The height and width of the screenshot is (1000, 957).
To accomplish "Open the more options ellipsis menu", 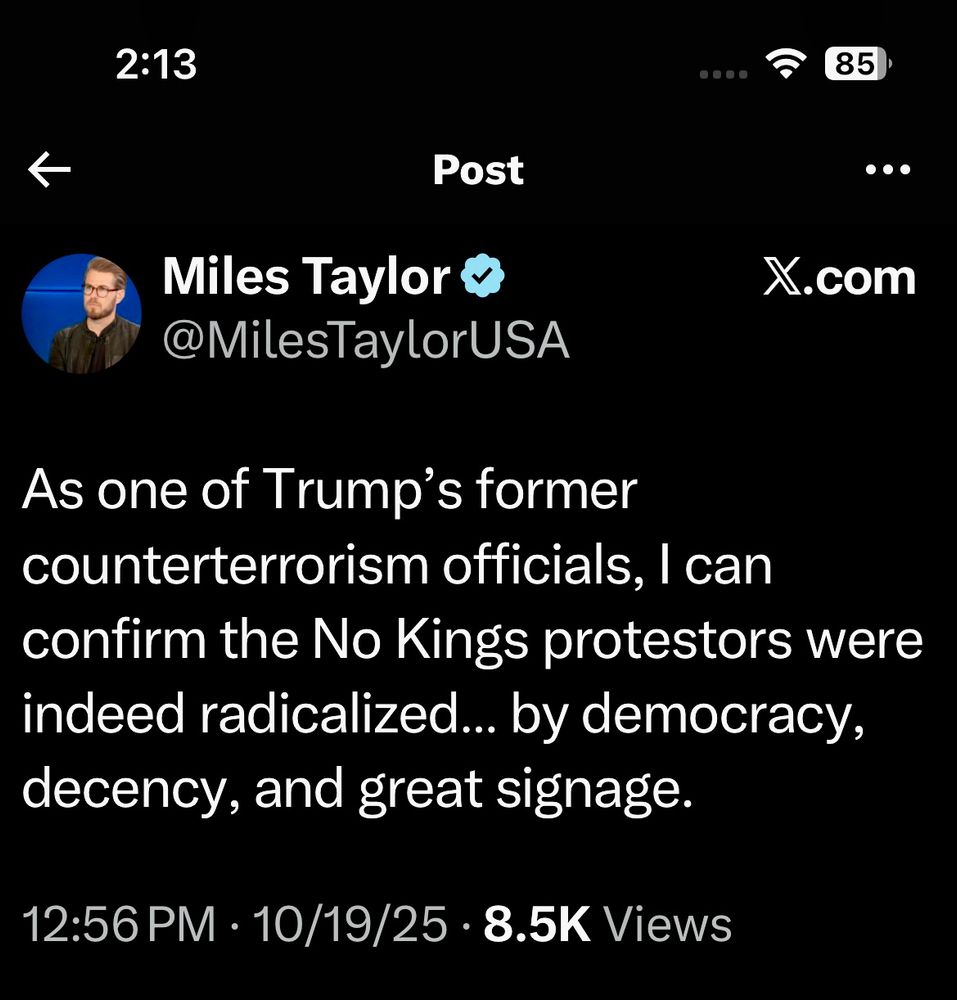I will [x=887, y=170].
